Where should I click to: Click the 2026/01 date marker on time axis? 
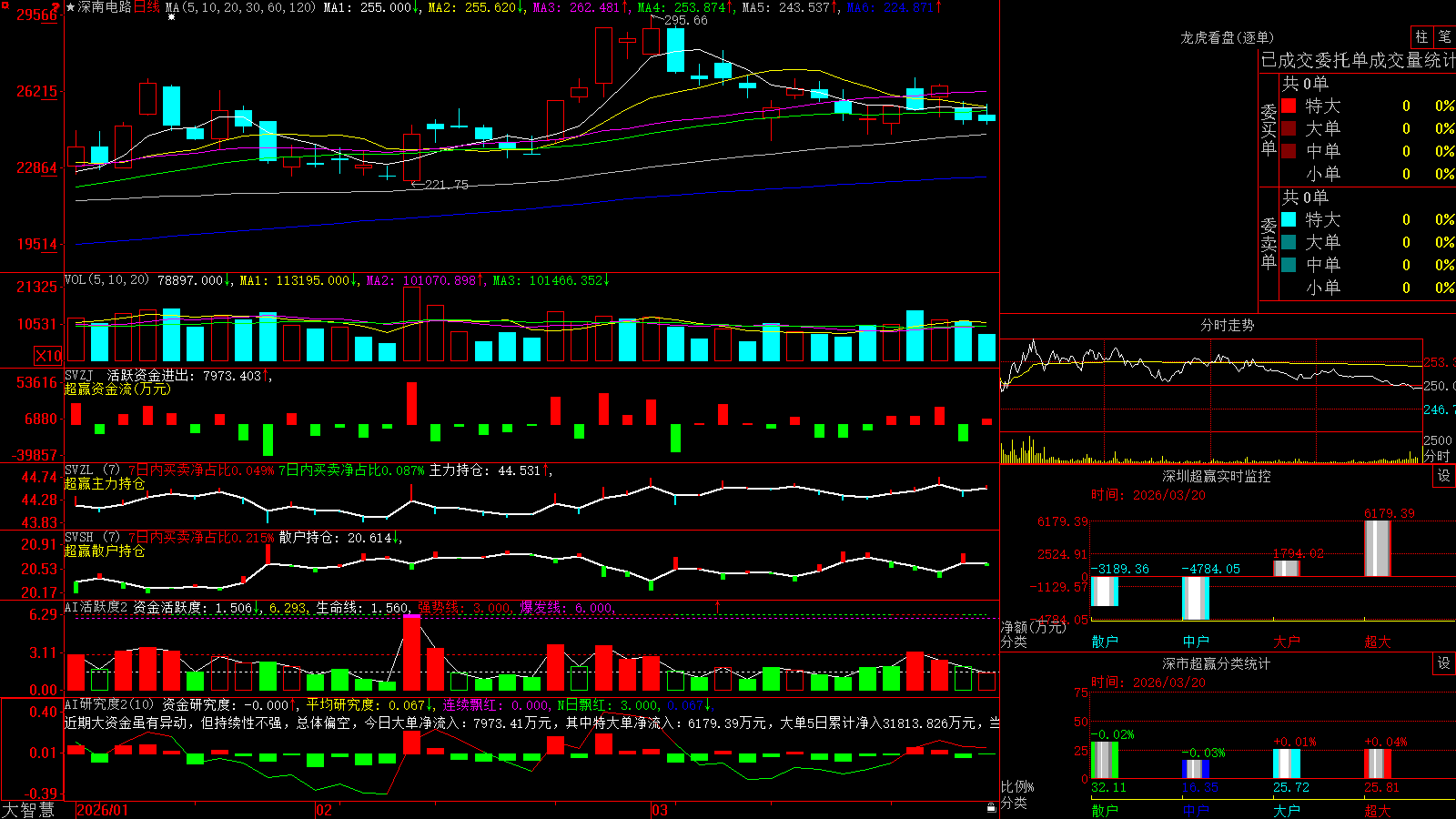click(x=103, y=810)
